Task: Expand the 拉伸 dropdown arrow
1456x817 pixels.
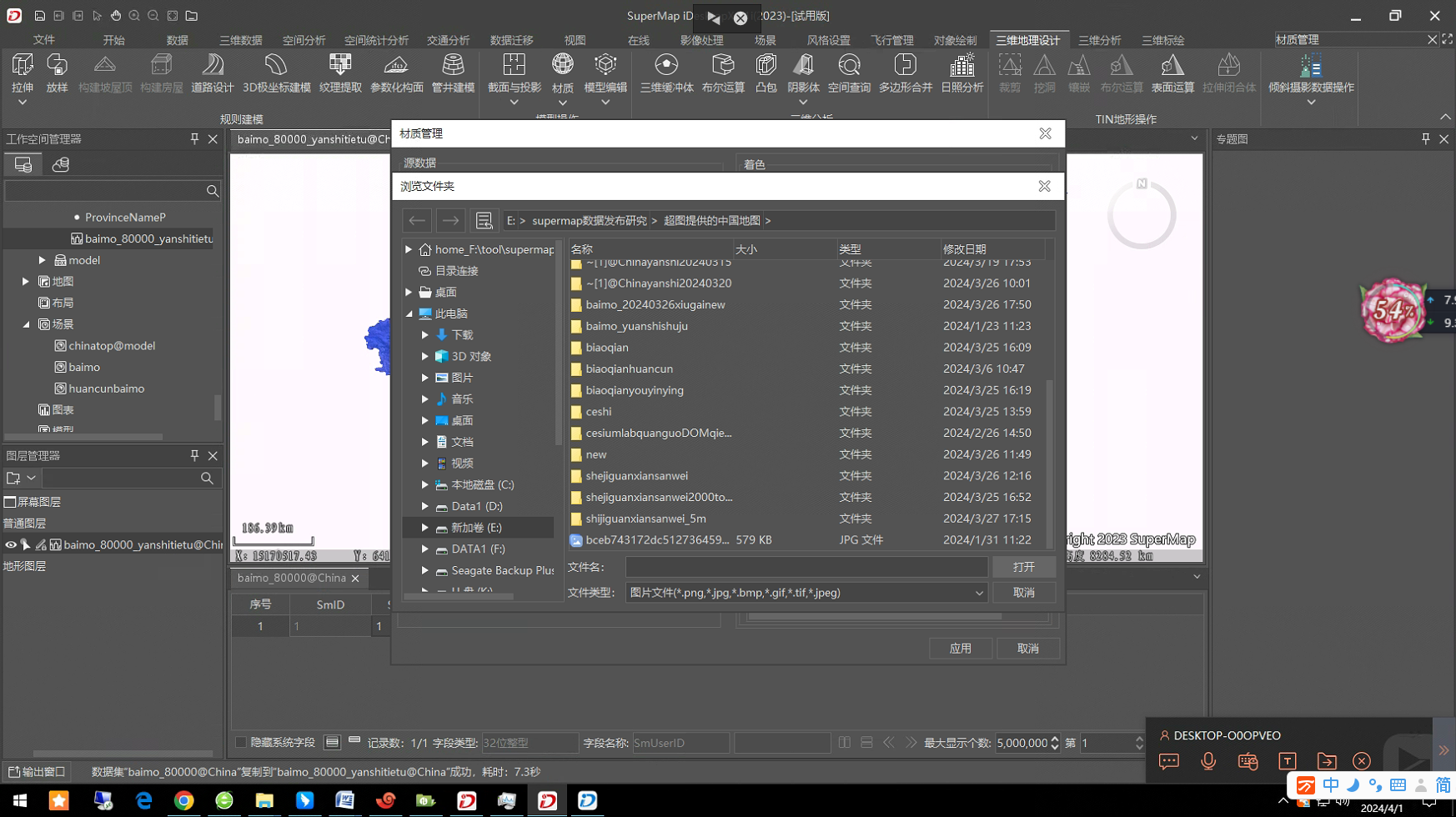Action: coord(23,103)
